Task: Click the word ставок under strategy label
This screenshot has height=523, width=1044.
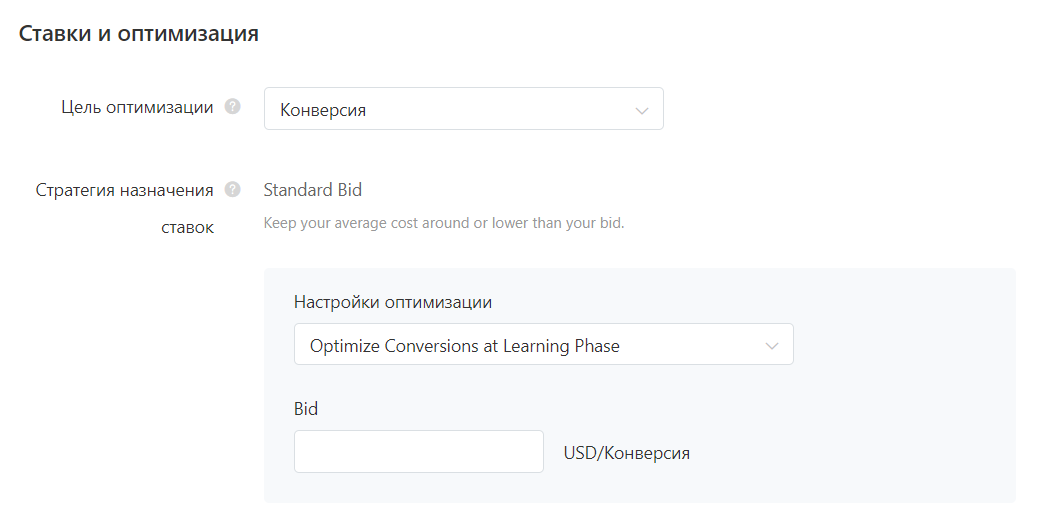Action: (187, 228)
